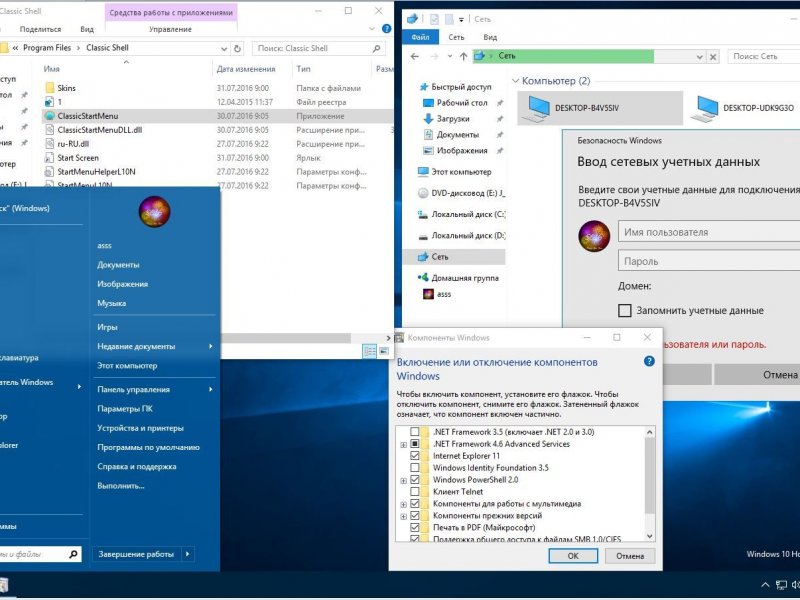The height and width of the screenshot is (600, 800).
Task: Open Недавние документы submenu in Start menu
Action: pos(154,346)
